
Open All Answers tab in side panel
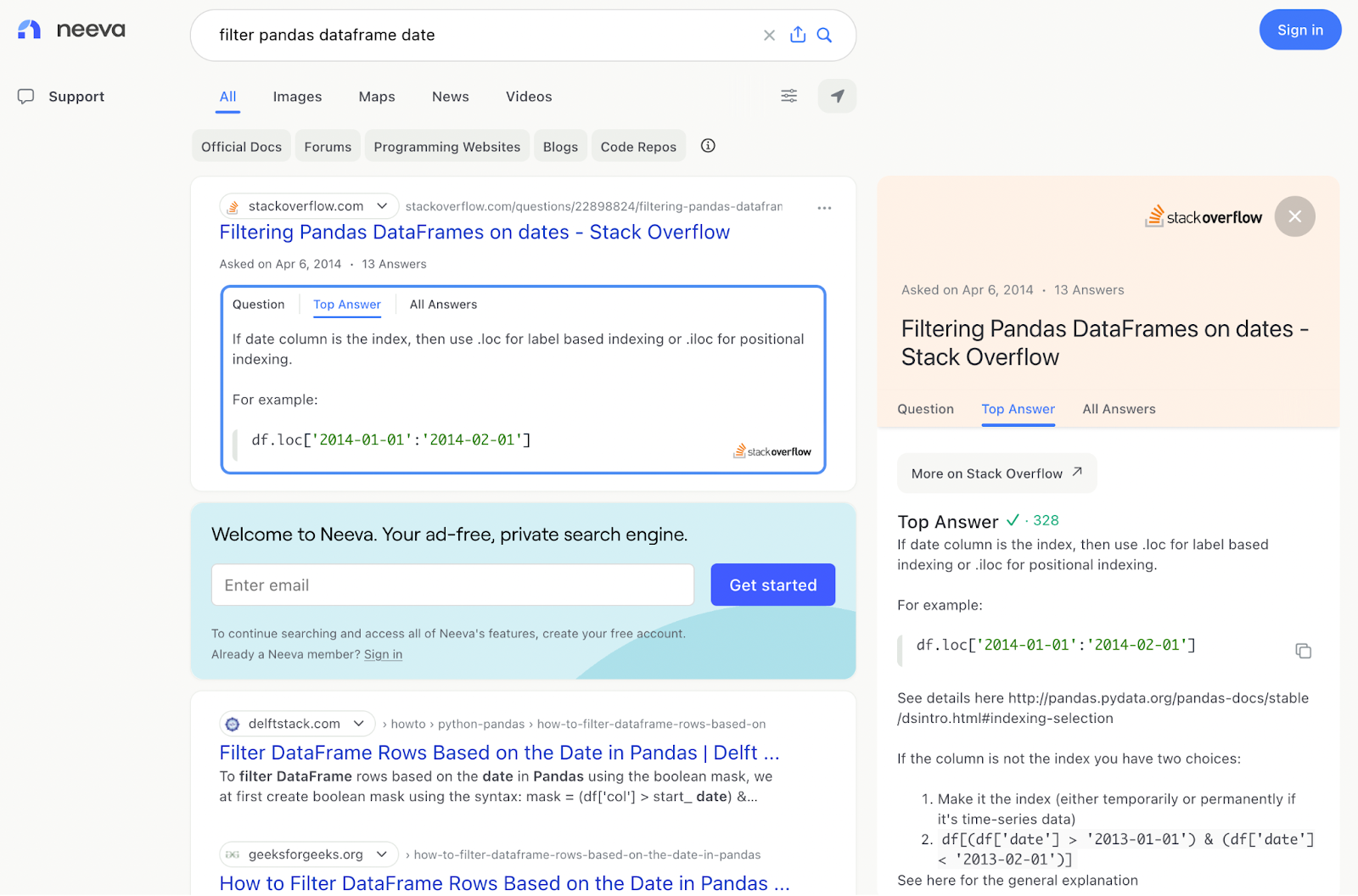1119,409
